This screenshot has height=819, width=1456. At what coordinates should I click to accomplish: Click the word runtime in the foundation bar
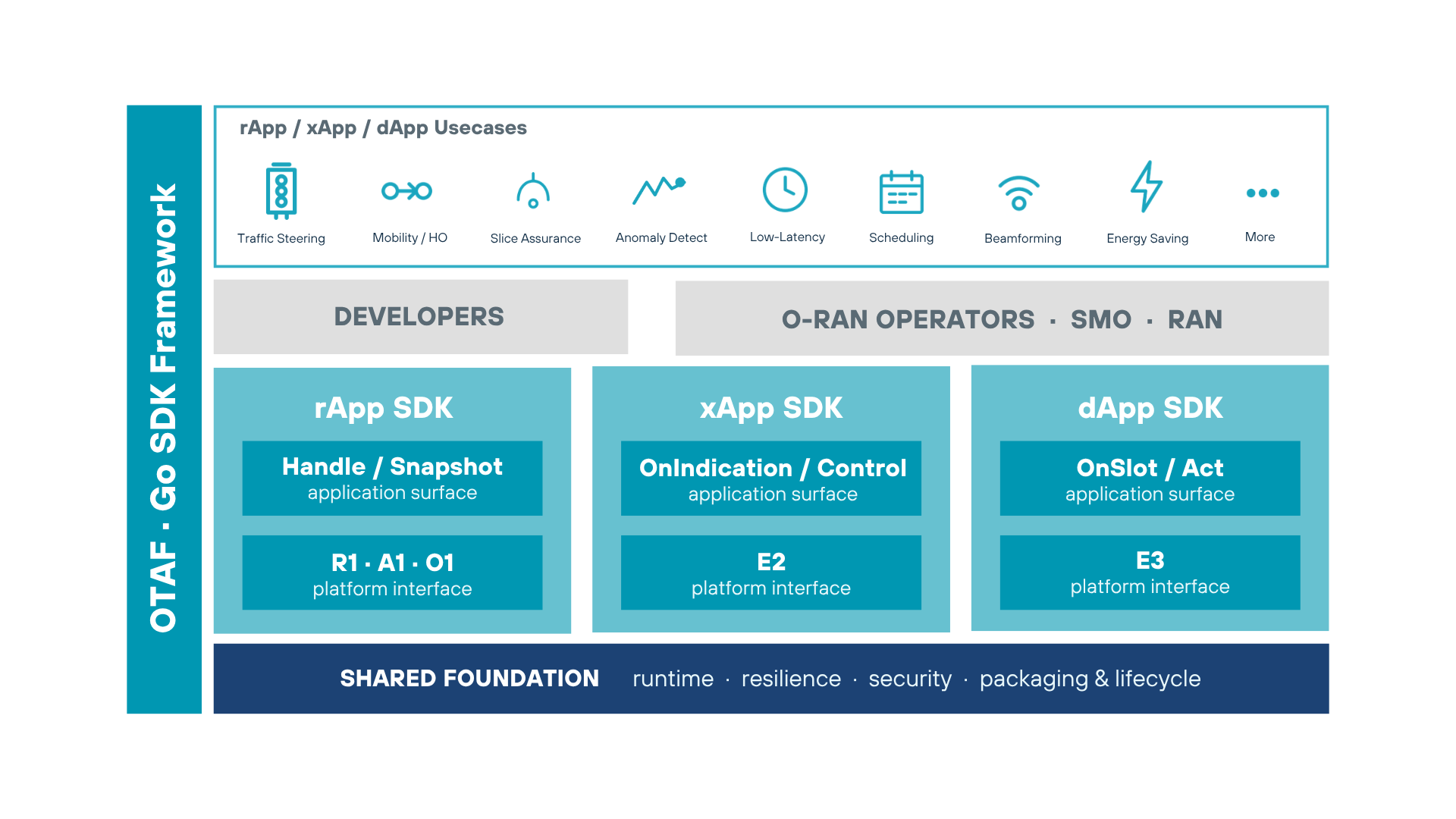click(x=673, y=679)
